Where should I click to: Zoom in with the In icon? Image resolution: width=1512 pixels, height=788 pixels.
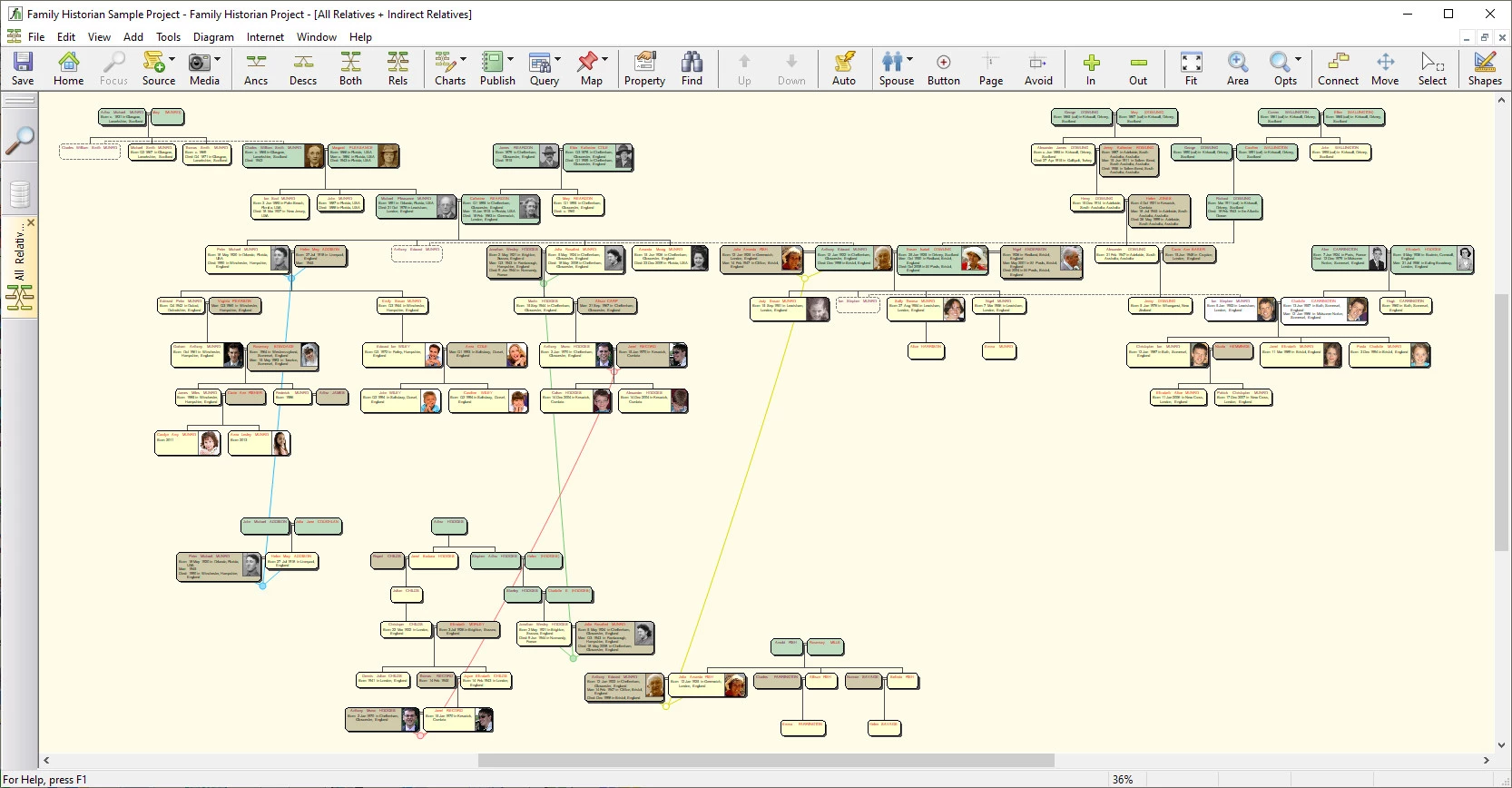(x=1091, y=68)
